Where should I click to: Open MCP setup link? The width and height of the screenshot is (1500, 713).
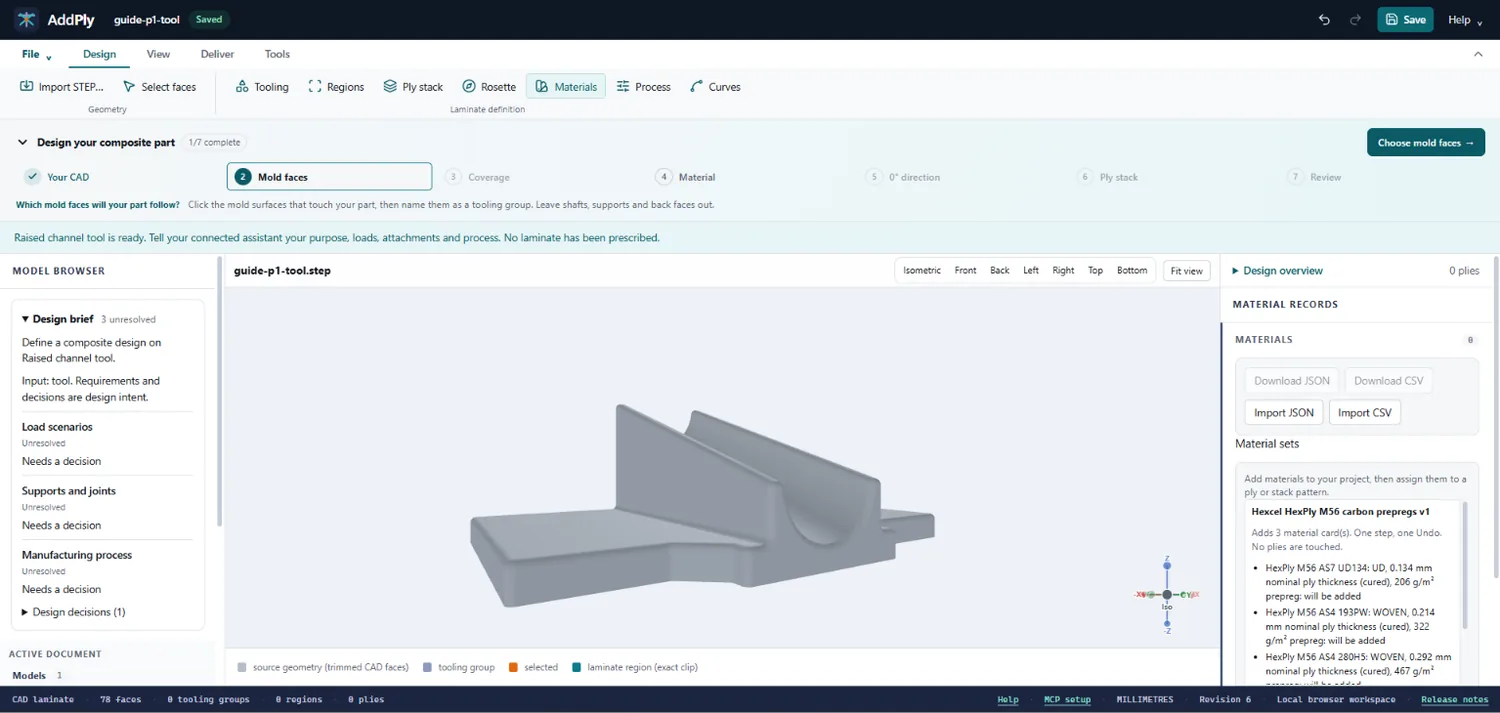pyautogui.click(x=1067, y=700)
